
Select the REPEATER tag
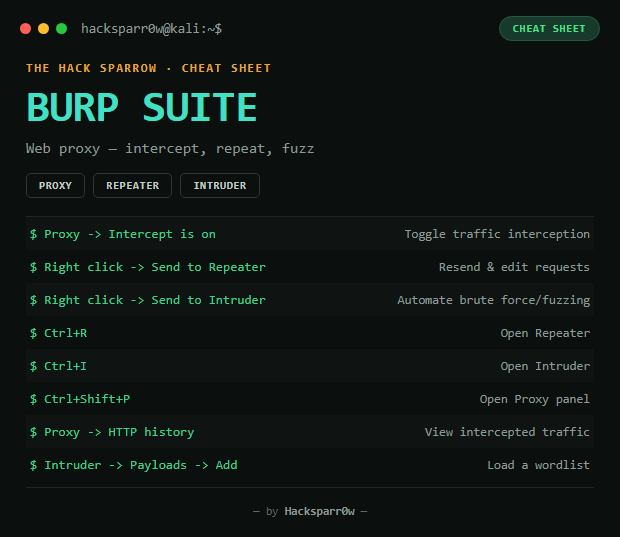132,185
